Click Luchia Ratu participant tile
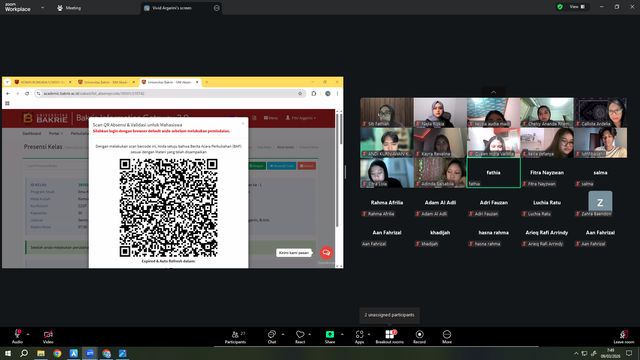 [547, 203]
